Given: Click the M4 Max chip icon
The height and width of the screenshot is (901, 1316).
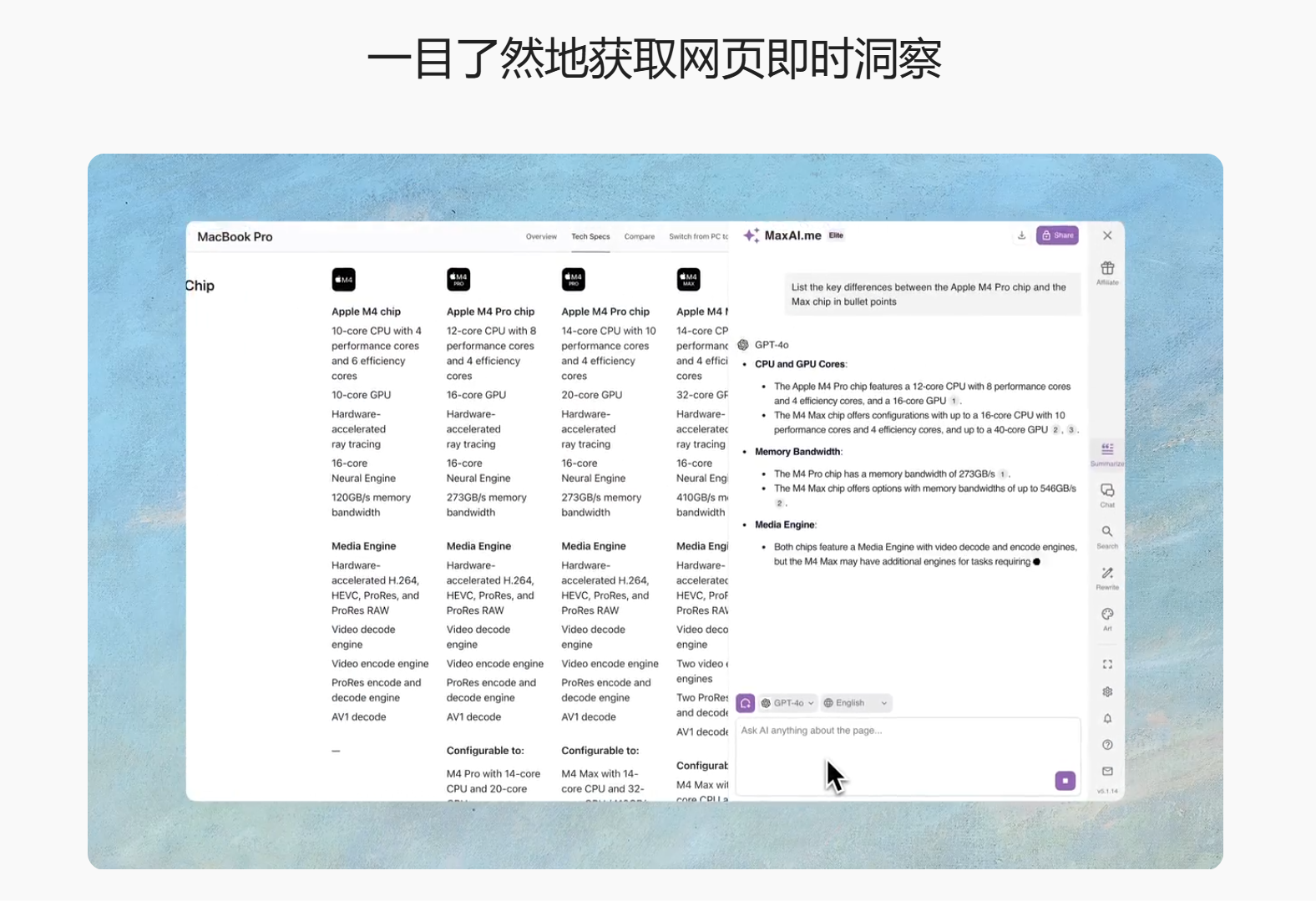Looking at the screenshot, I should (689, 280).
